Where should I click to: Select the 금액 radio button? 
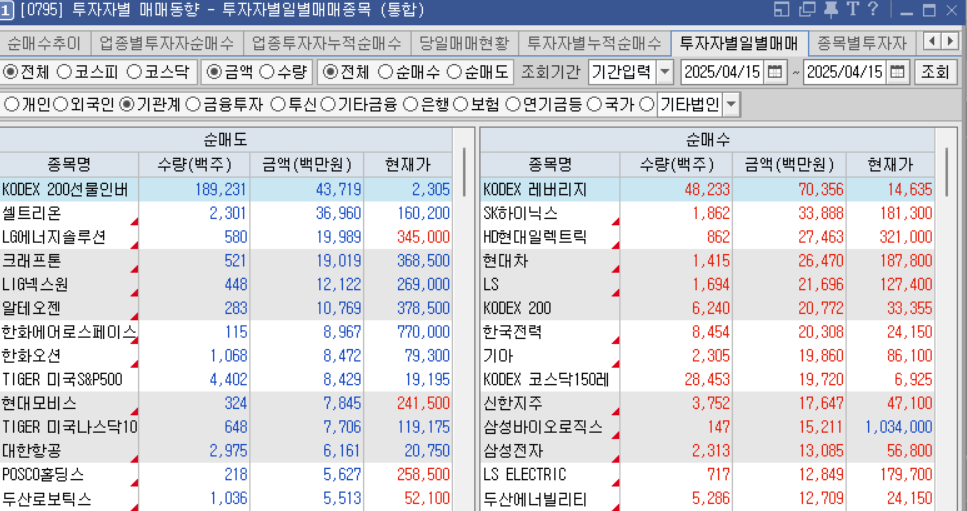point(213,72)
